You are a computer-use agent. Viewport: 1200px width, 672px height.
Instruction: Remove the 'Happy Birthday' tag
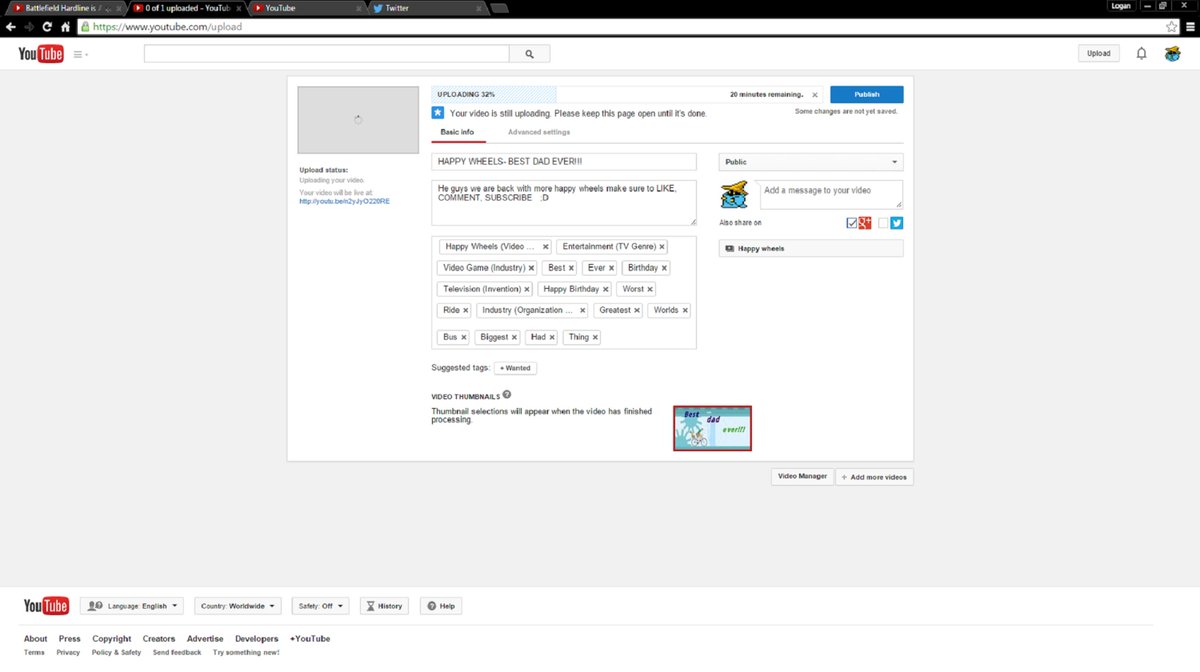coord(606,289)
